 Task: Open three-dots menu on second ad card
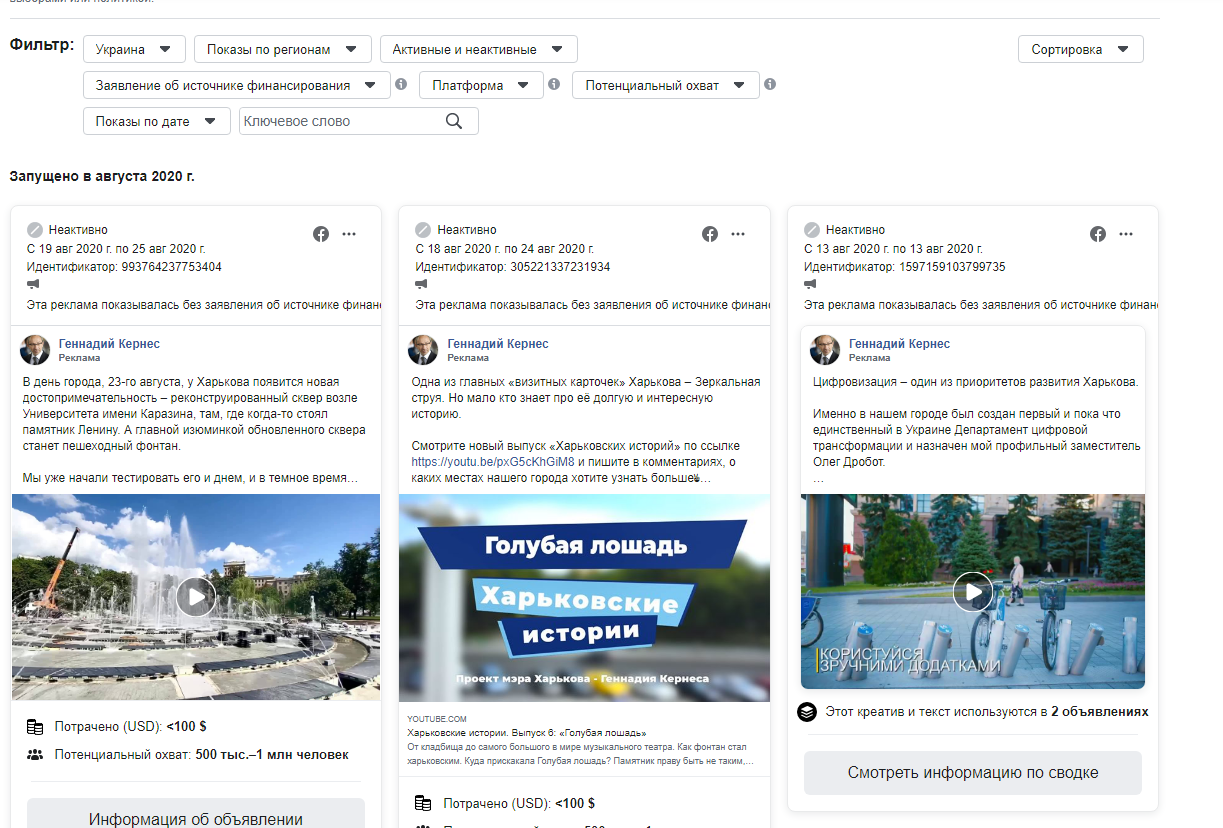click(738, 234)
